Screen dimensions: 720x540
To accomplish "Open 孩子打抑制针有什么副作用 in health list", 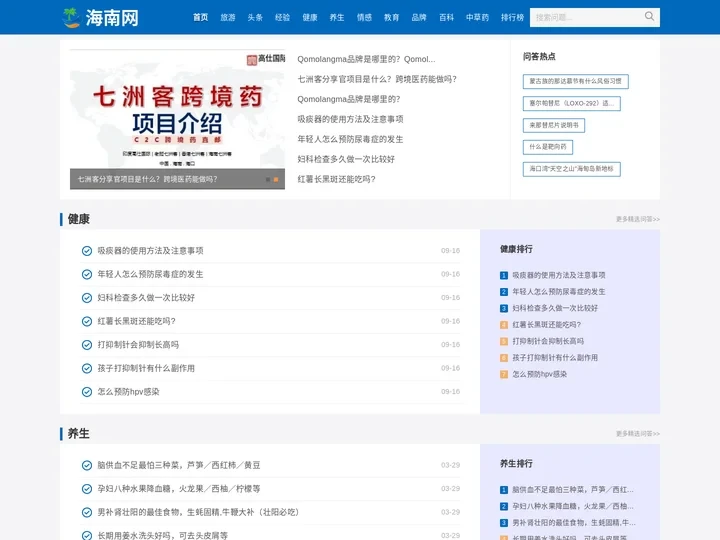I will (146, 368).
